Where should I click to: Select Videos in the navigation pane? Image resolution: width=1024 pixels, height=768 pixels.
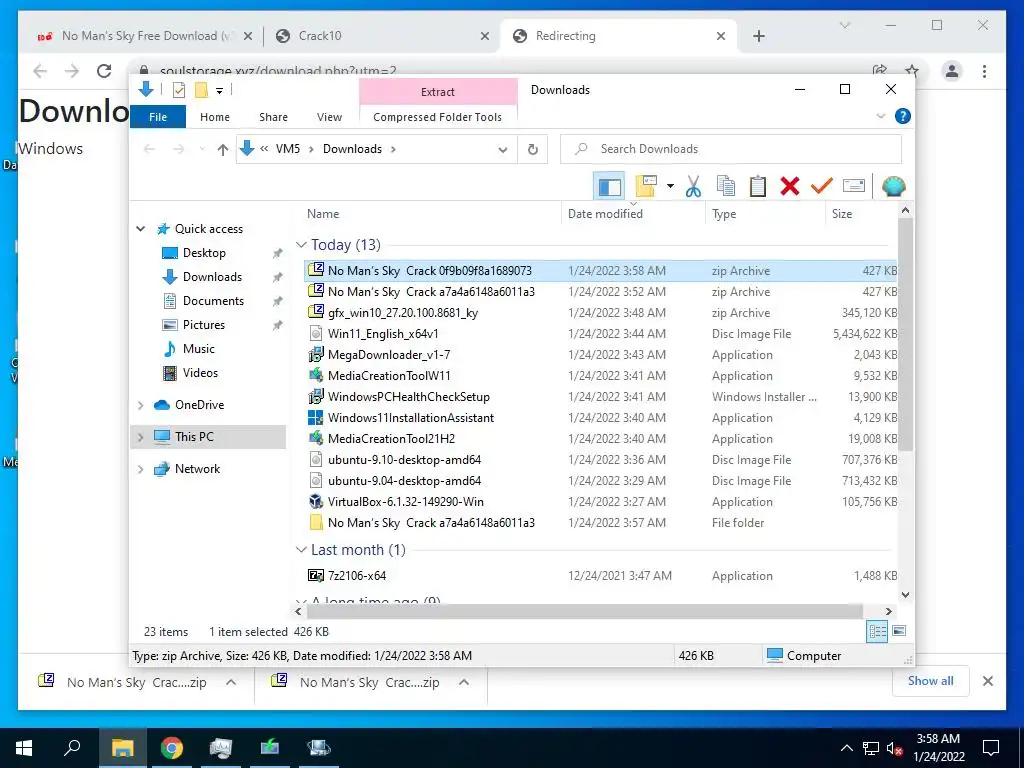(x=200, y=373)
